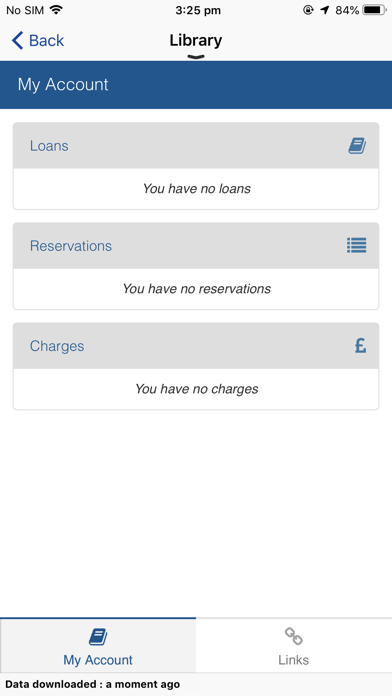Image resolution: width=392 pixels, height=696 pixels.
Task: Select the My Account tab label
Action: coord(98,660)
